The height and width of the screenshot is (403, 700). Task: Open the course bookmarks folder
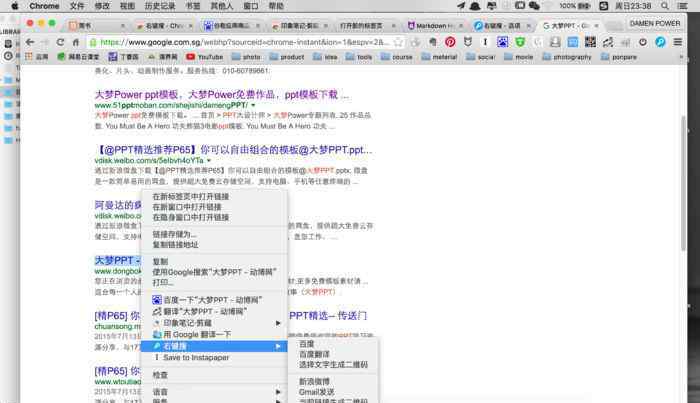click(x=396, y=57)
